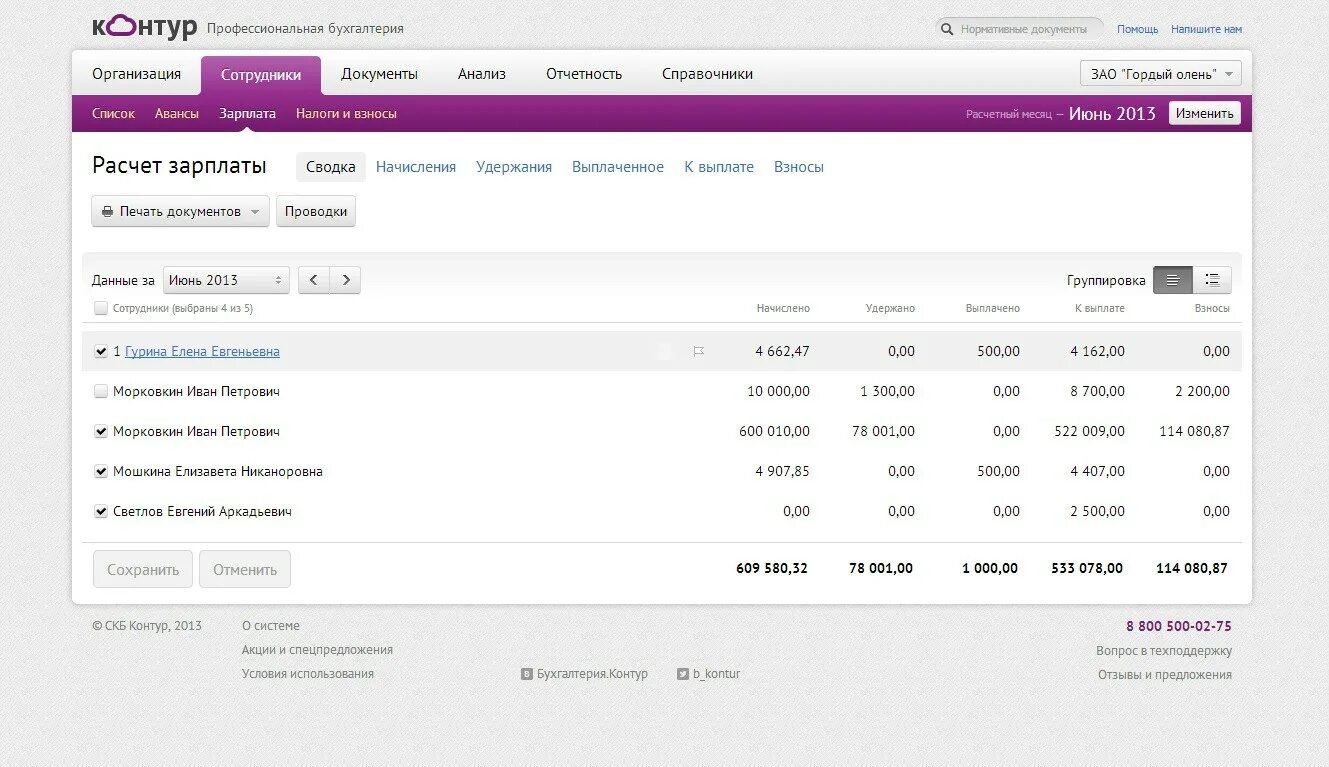
Task: Open Акции и спецпредложения footer link
Action: click(317, 650)
